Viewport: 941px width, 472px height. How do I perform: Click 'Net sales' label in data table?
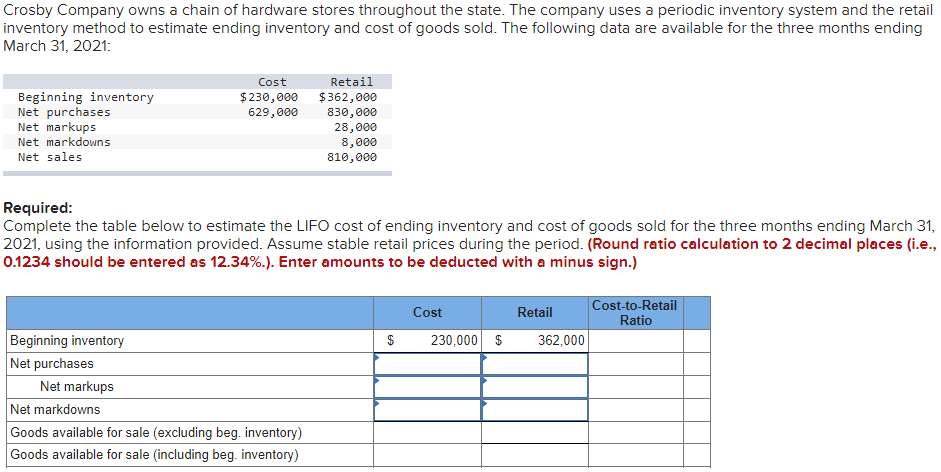click(x=50, y=157)
